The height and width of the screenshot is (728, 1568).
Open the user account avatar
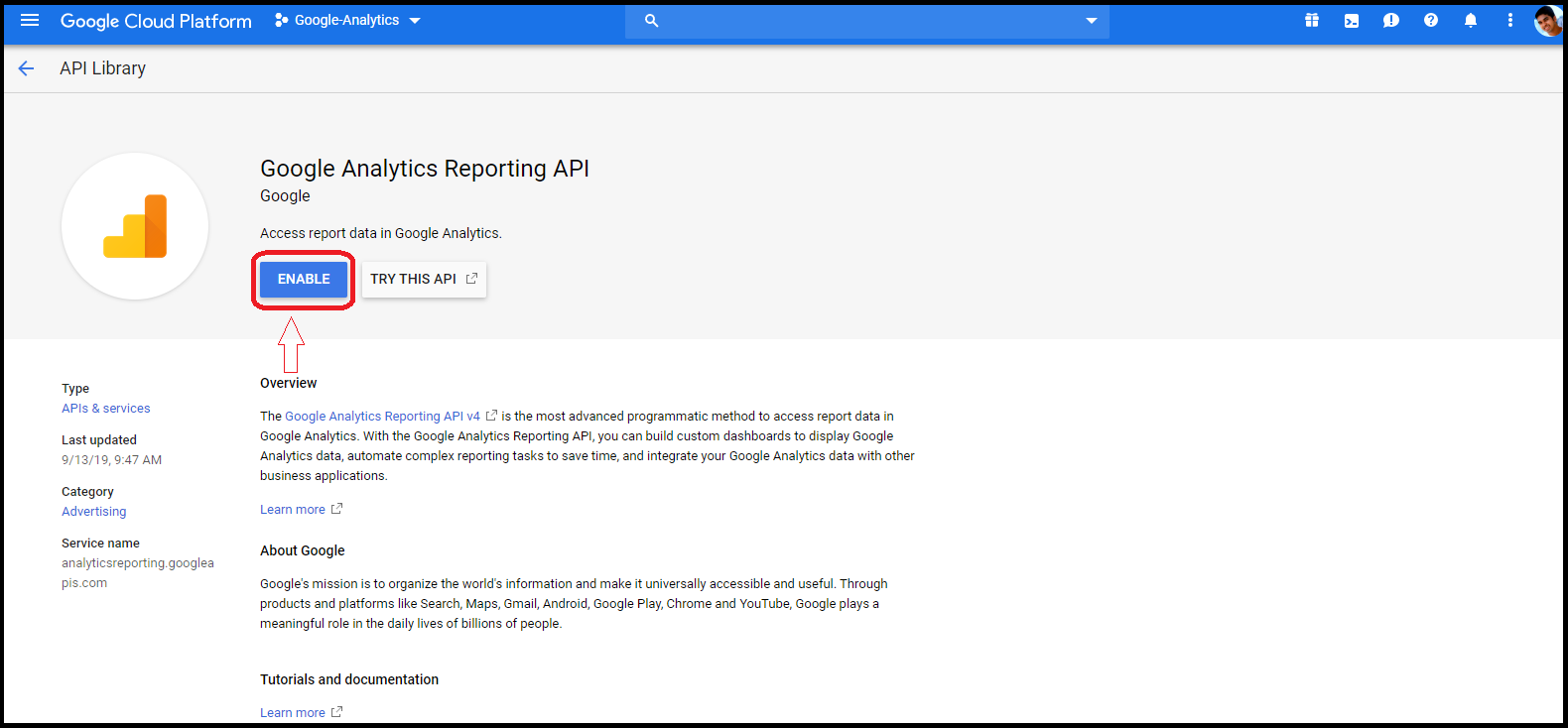[1548, 20]
